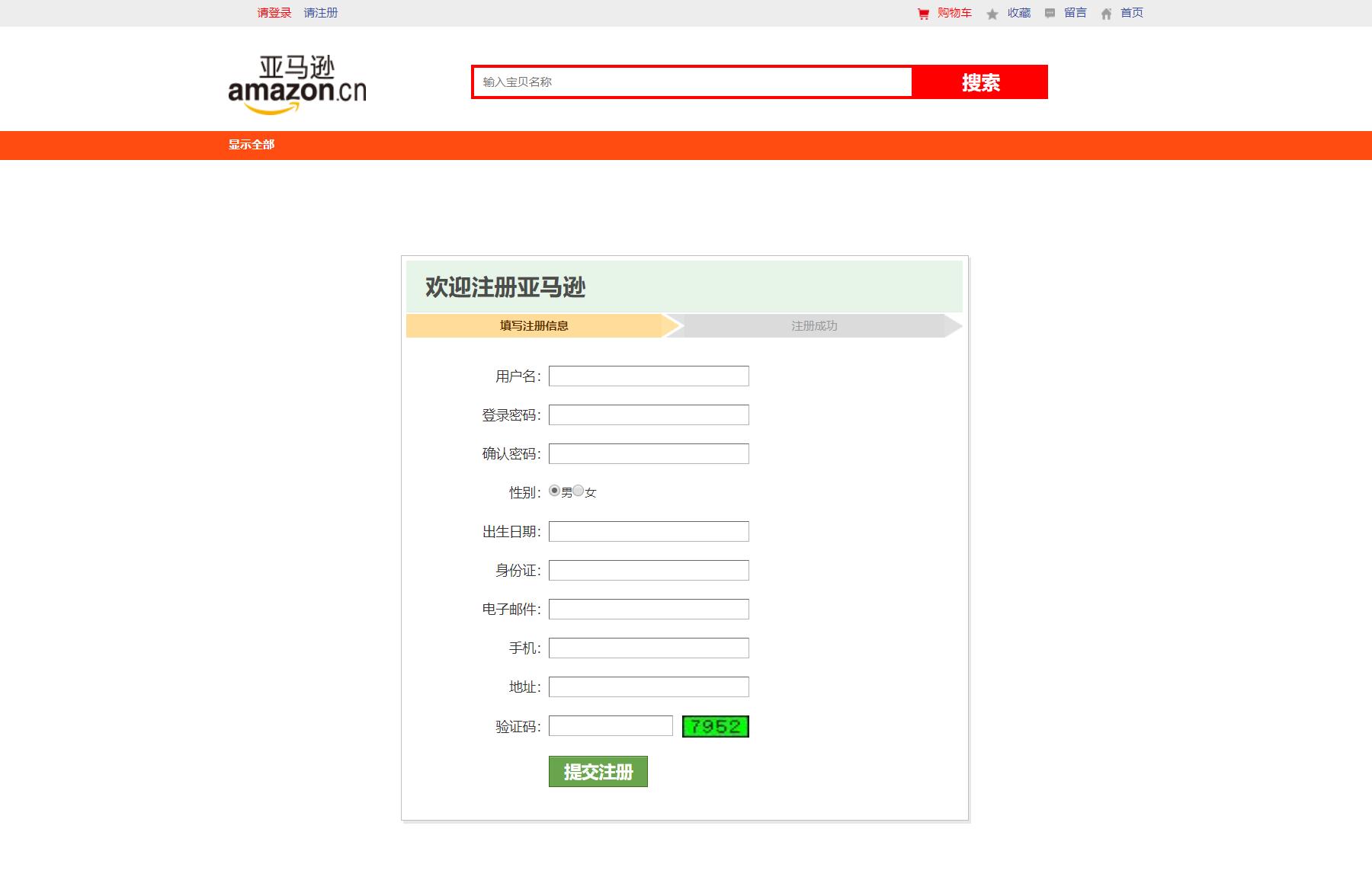Click the home house icon
The width and height of the screenshot is (1372, 893).
[x=1106, y=14]
